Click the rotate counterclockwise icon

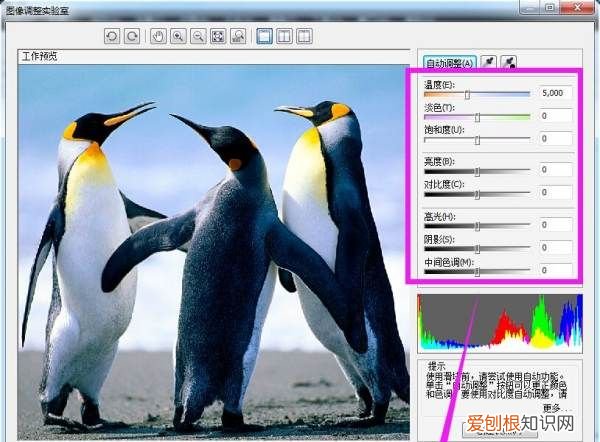click(x=113, y=37)
